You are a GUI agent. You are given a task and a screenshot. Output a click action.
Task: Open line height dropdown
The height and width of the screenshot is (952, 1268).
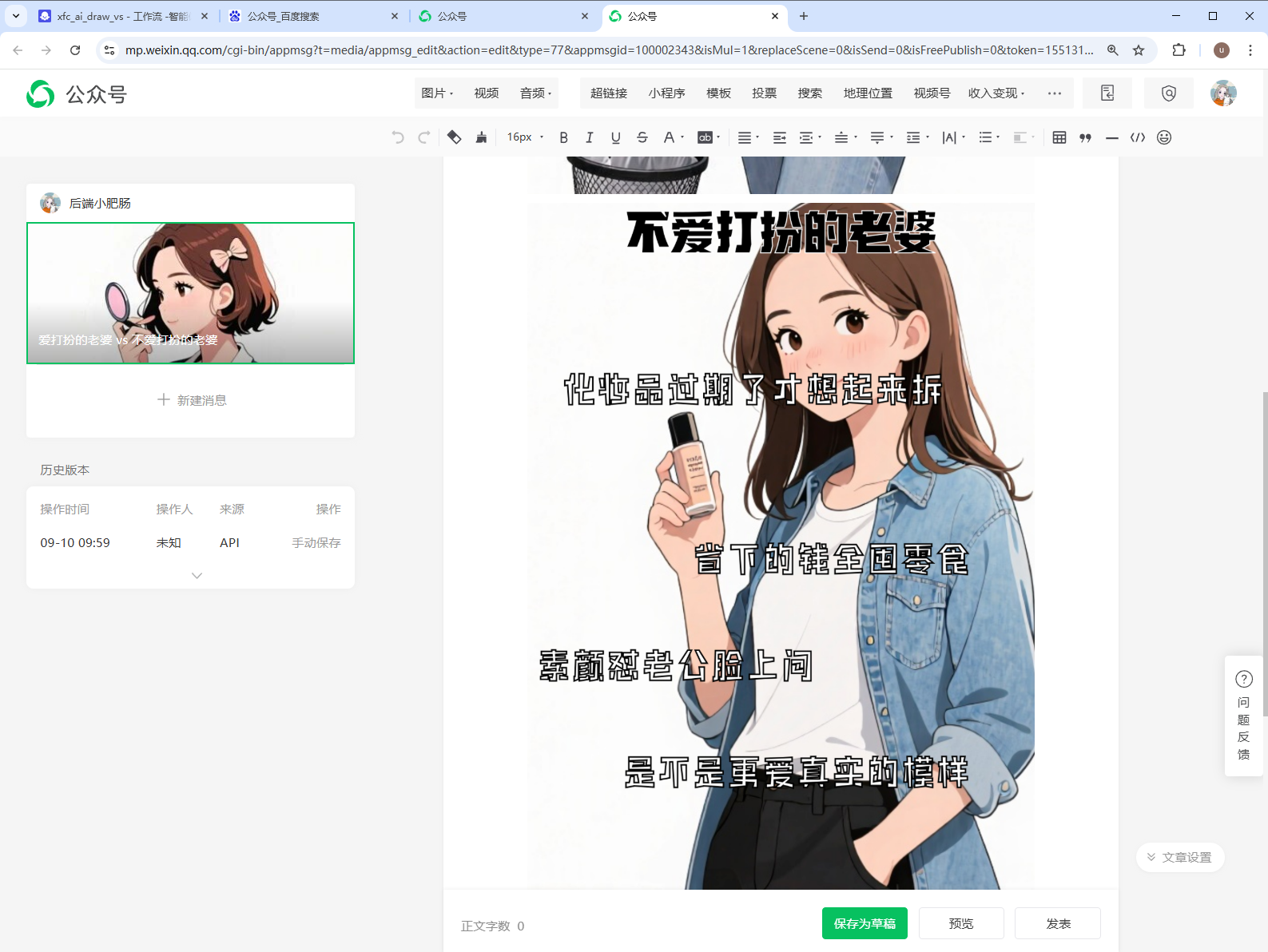click(917, 137)
